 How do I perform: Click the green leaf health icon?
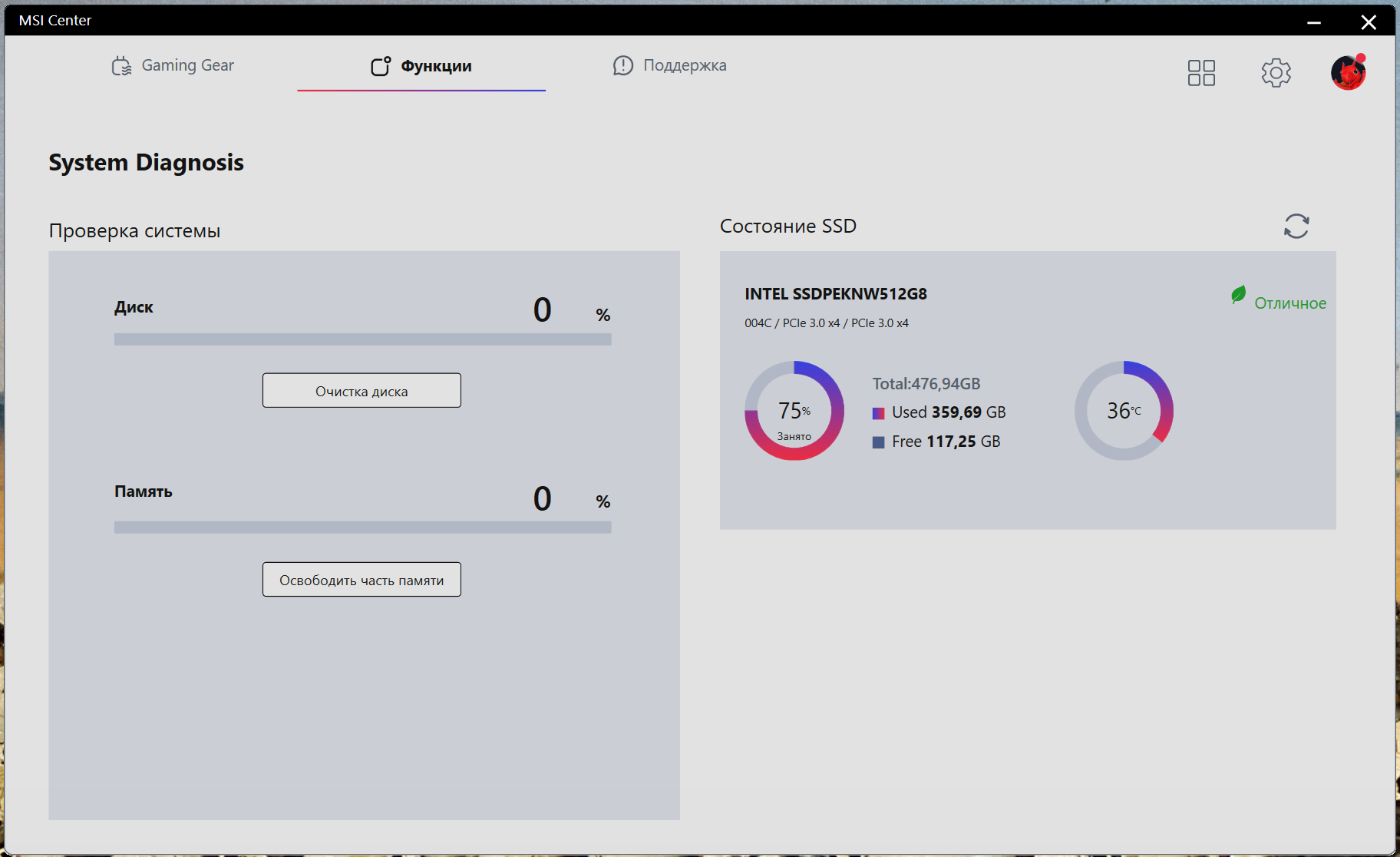tap(1238, 295)
